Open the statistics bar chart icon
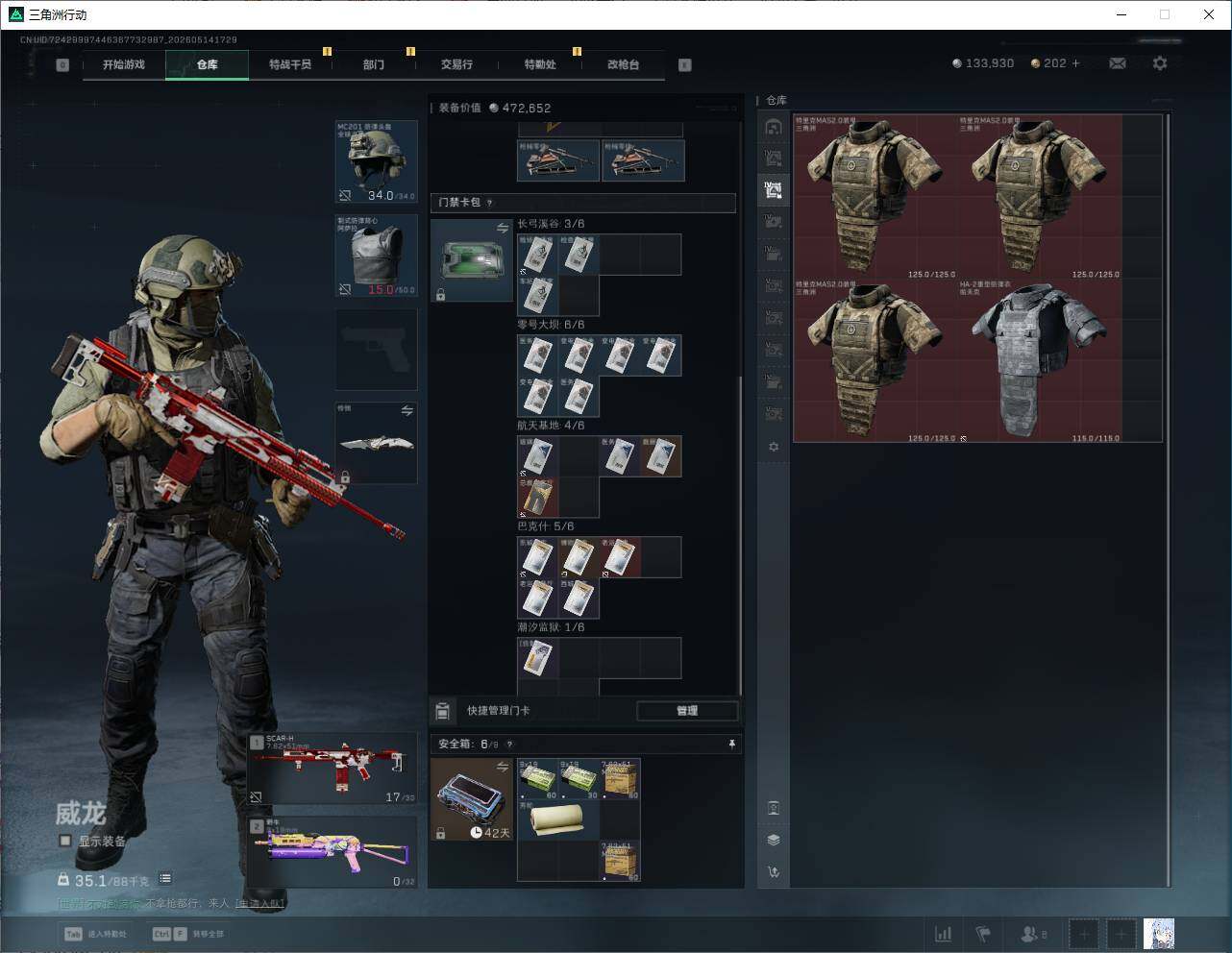Viewport: 1232px width, 953px height. pyautogui.click(x=944, y=934)
